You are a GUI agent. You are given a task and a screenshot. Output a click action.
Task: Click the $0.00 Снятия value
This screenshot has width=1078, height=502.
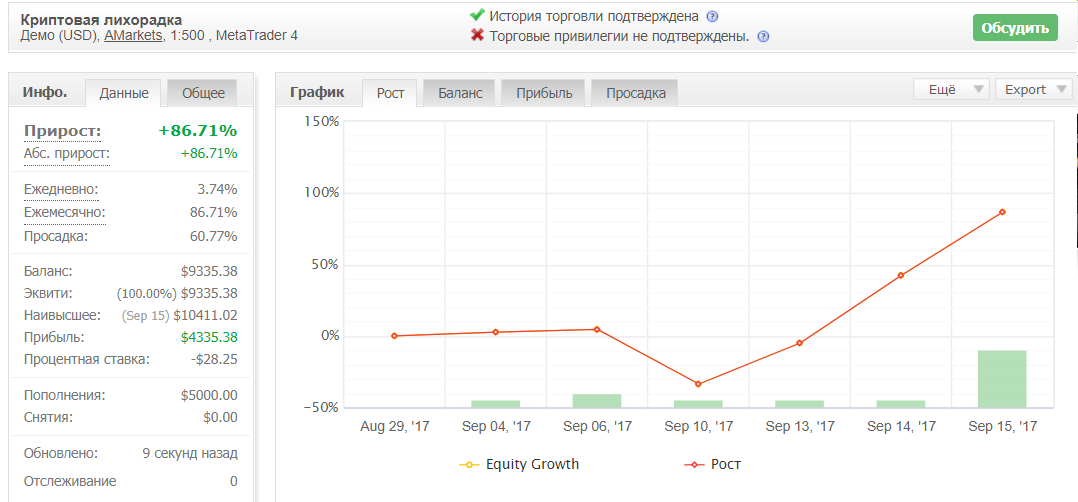[x=221, y=417]
